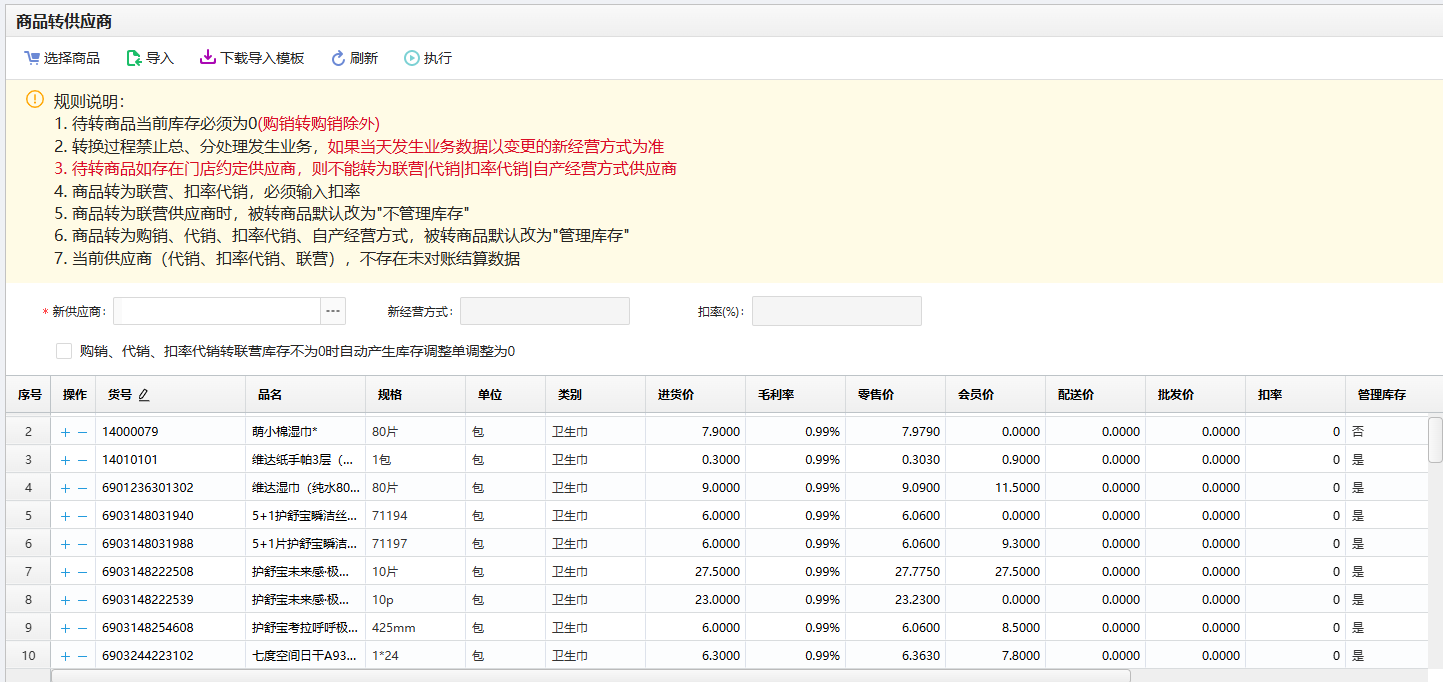
Task: Click the plus icon in row 2
Action: tap(66, 432)
